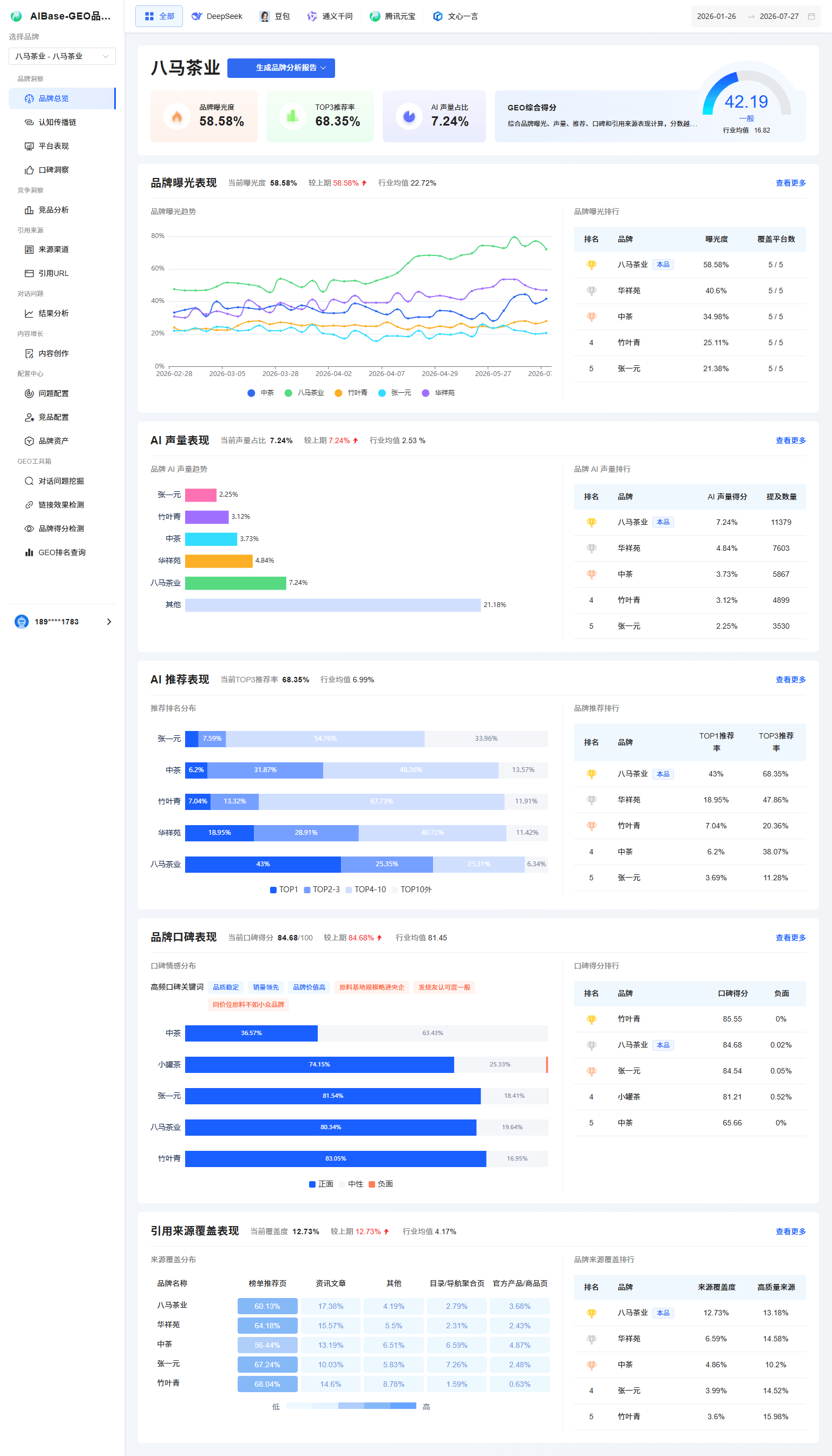Click the user avatar icon

click(22, 622)
